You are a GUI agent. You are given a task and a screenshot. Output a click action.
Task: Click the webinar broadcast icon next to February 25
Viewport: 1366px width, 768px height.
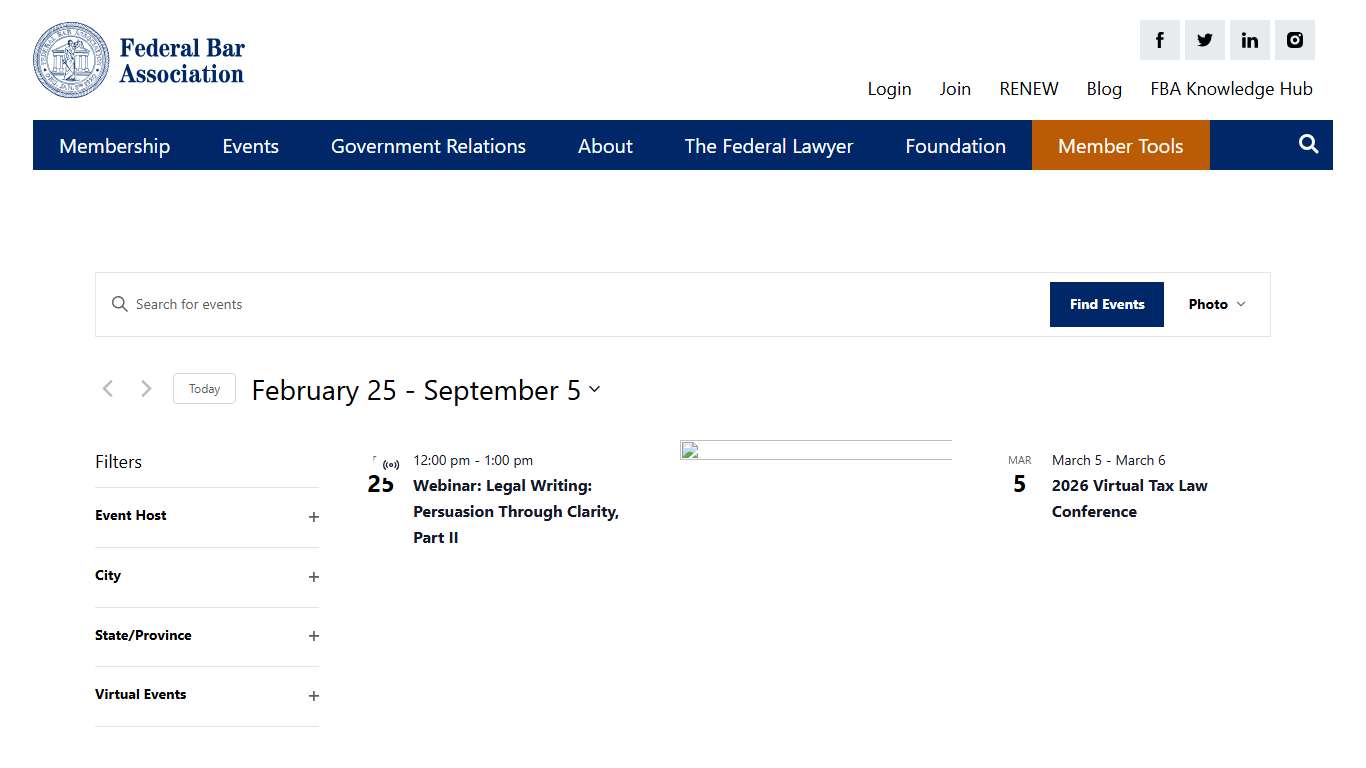point(389,462)
